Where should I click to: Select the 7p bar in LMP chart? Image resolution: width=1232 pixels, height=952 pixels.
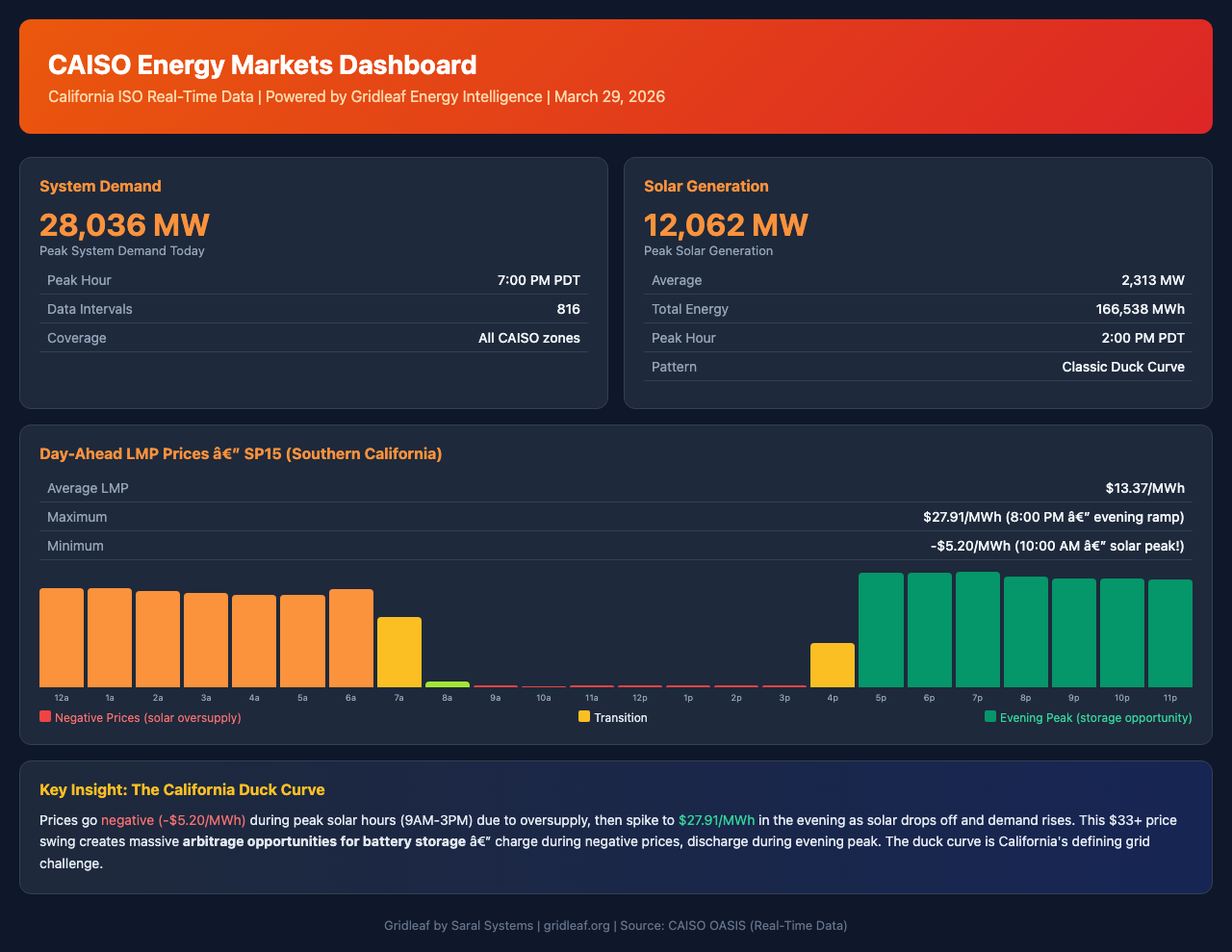coord(977,629)
